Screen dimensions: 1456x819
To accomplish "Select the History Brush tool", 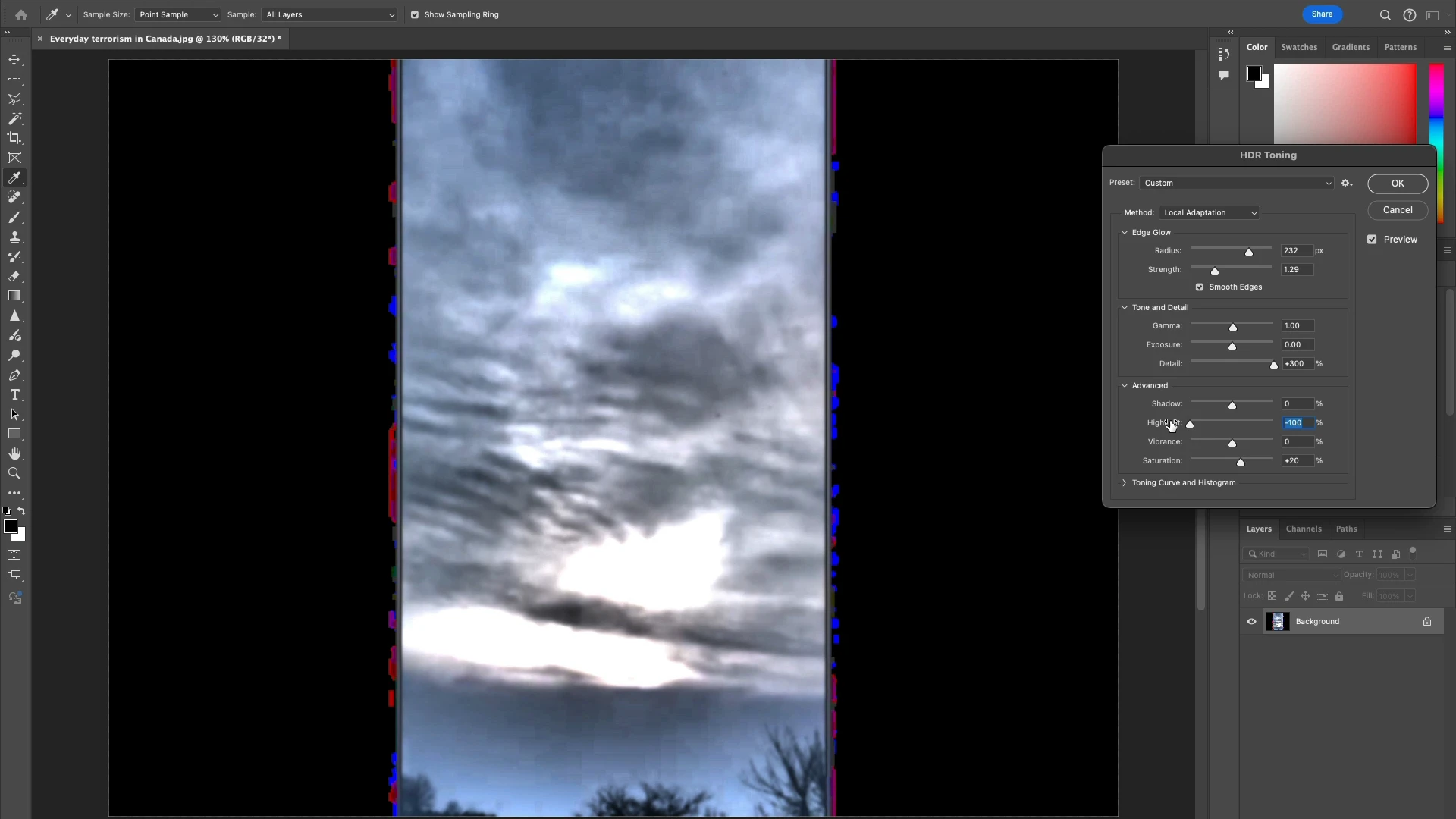I will pos(14,256).
